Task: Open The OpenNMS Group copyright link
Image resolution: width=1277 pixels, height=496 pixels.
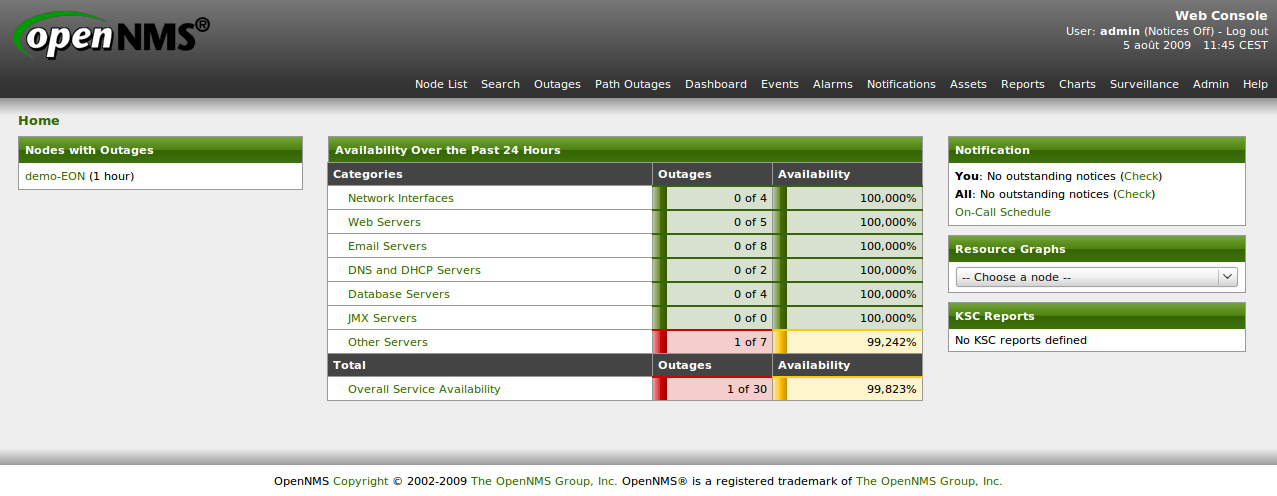Action: (x=544, y=481)
